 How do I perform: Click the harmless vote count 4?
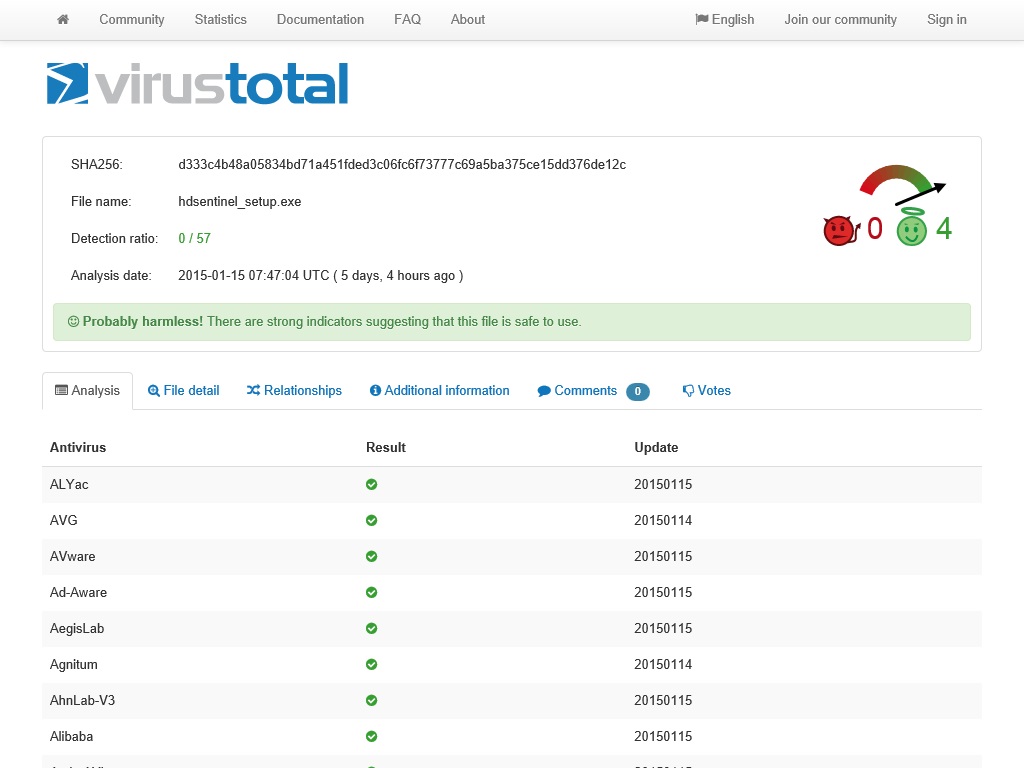pyautogui.click(x=944, y=229)
